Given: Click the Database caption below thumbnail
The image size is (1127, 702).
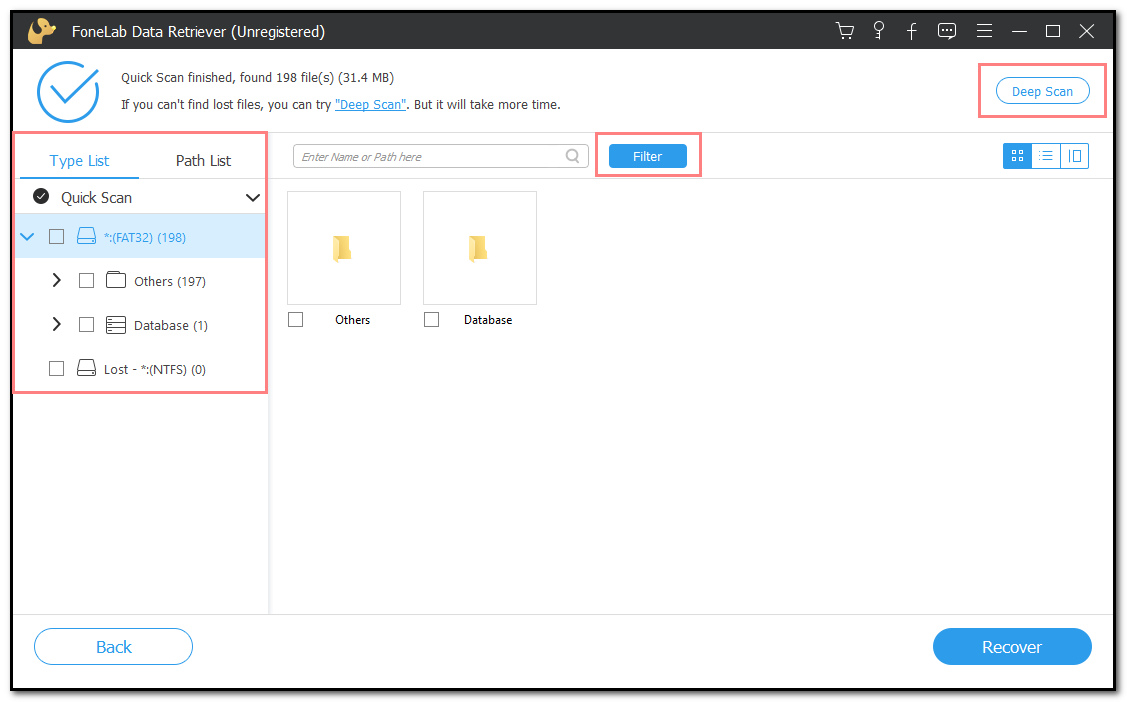Looking at the screenshot, I should coord(488,320).
